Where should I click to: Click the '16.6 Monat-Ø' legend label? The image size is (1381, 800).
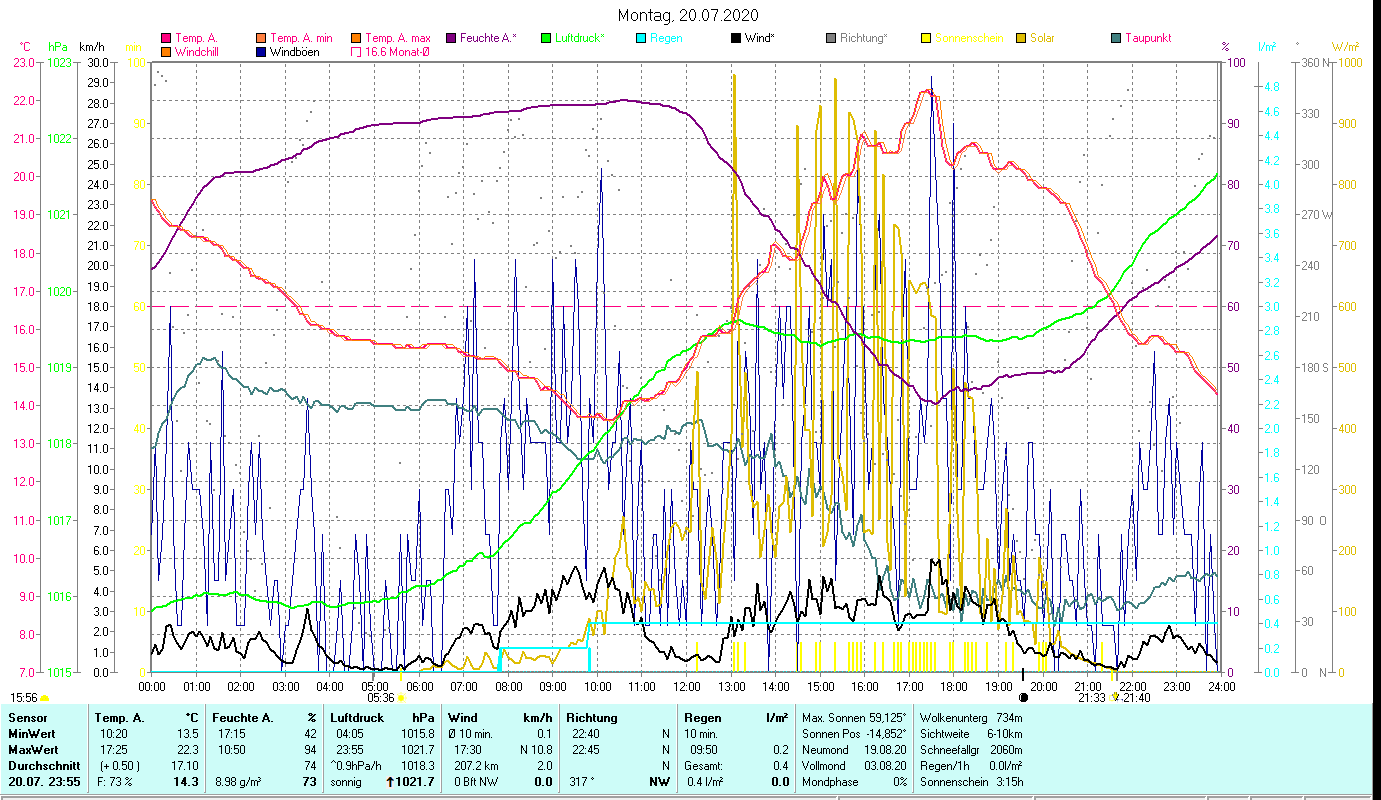(397, 51)
